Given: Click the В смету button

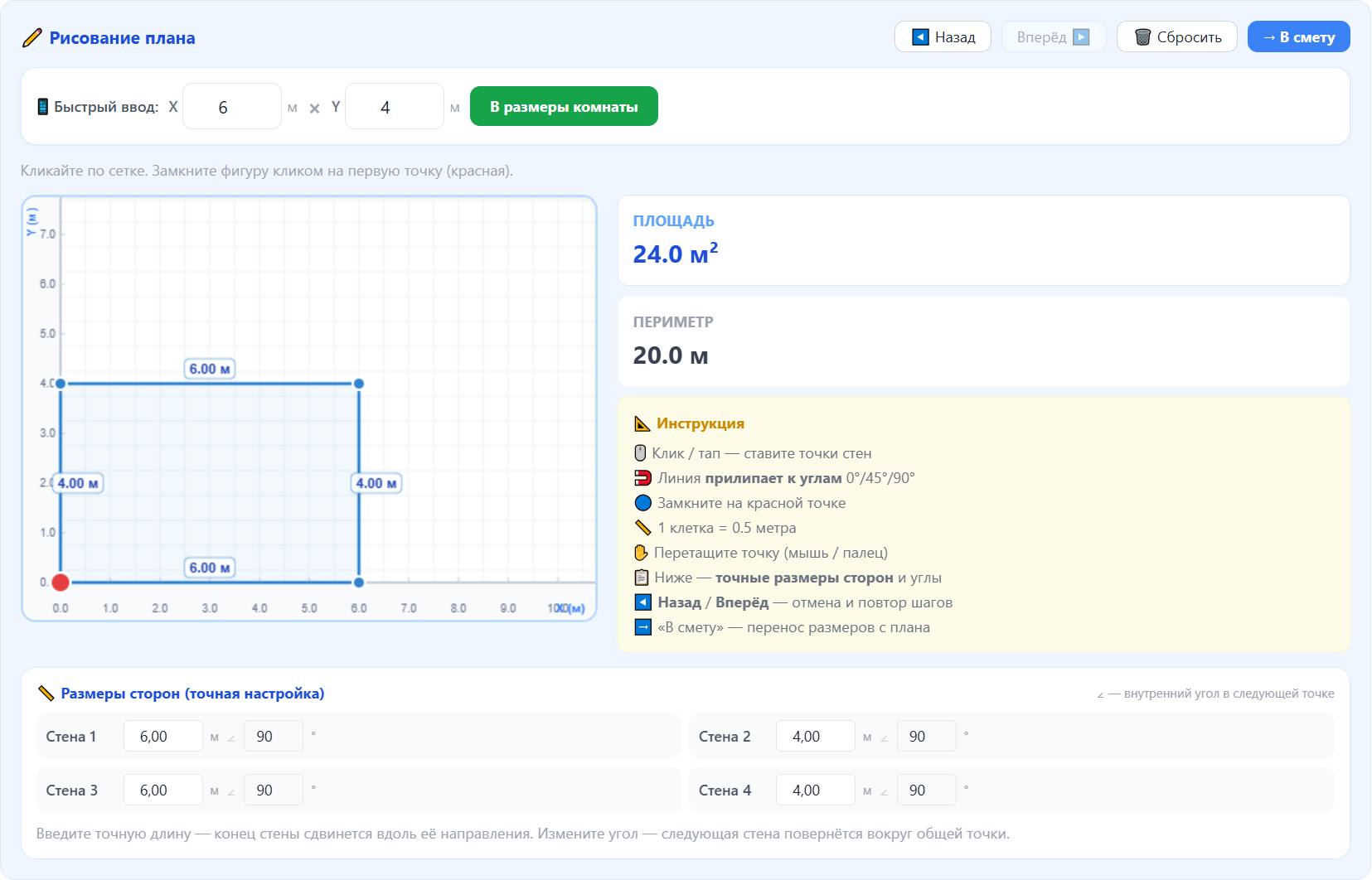Looking at the screenshot, I should (1298, 37).
